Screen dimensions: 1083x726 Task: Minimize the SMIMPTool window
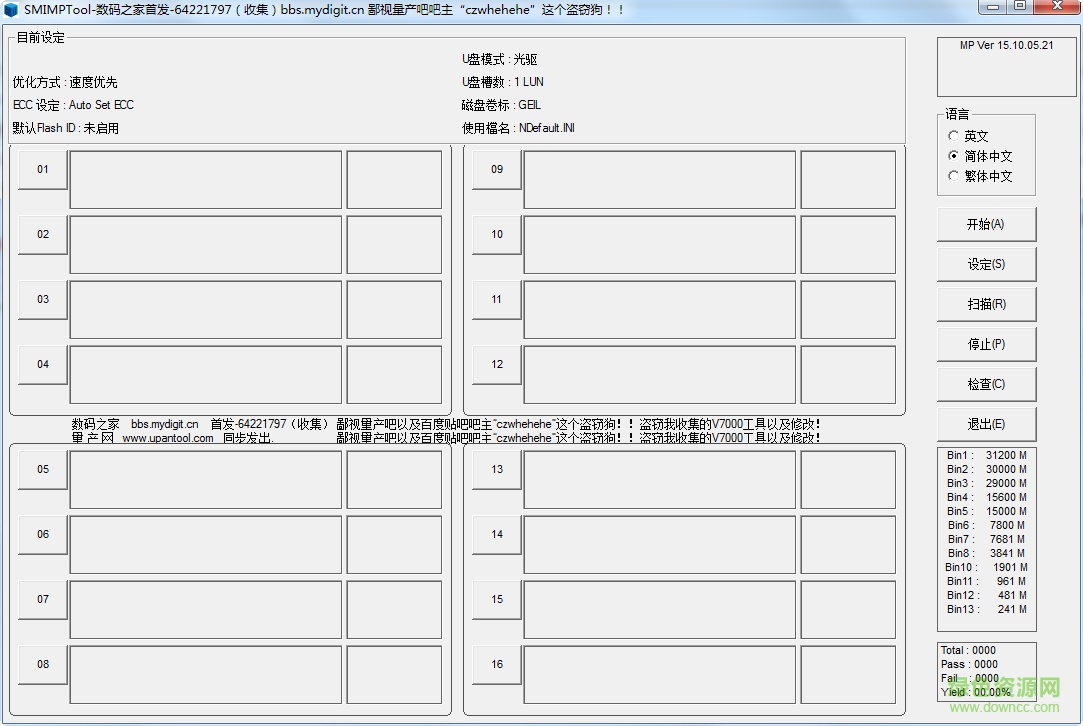click(x=993, y=6)
